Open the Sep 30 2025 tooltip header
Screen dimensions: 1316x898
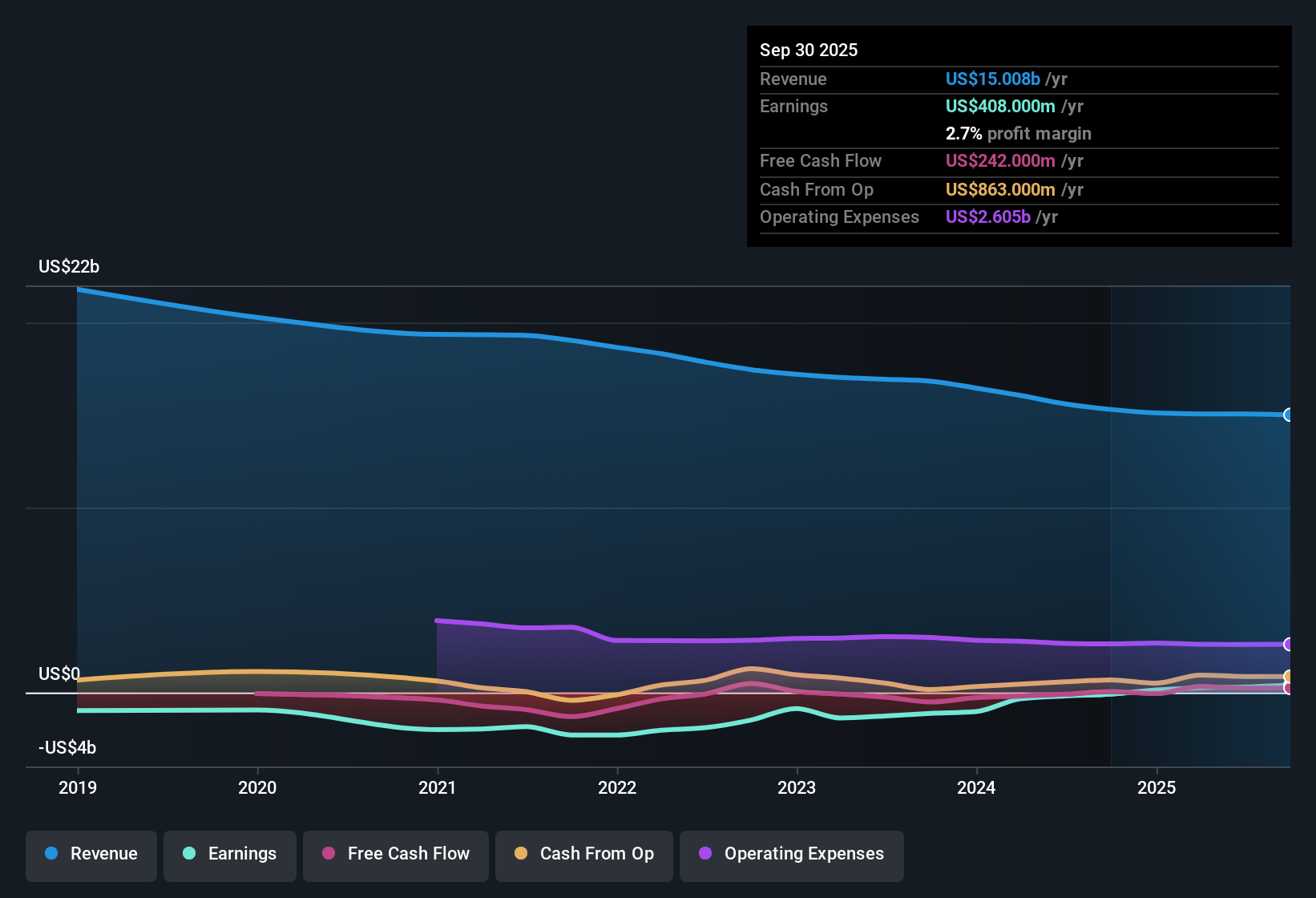pyautogui.click(x=809, y=50)
